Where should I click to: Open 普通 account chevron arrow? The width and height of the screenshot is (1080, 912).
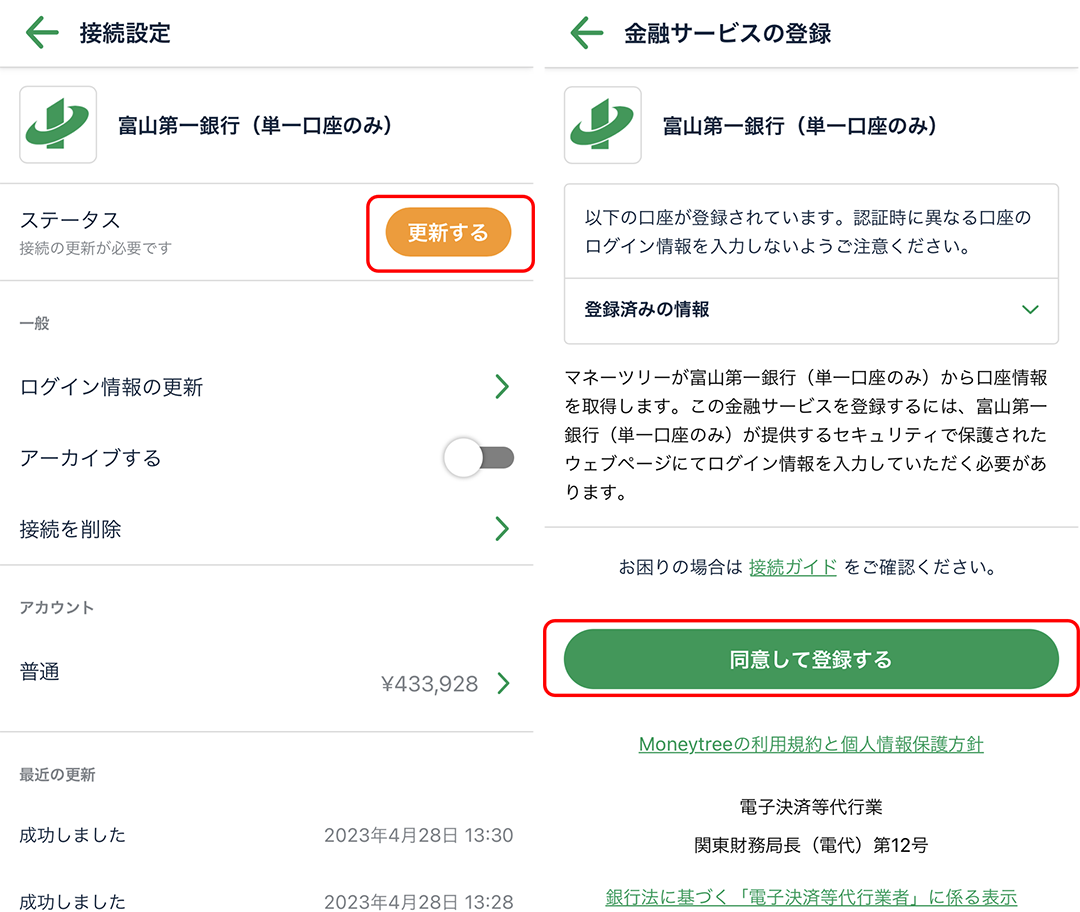[503, 684]
